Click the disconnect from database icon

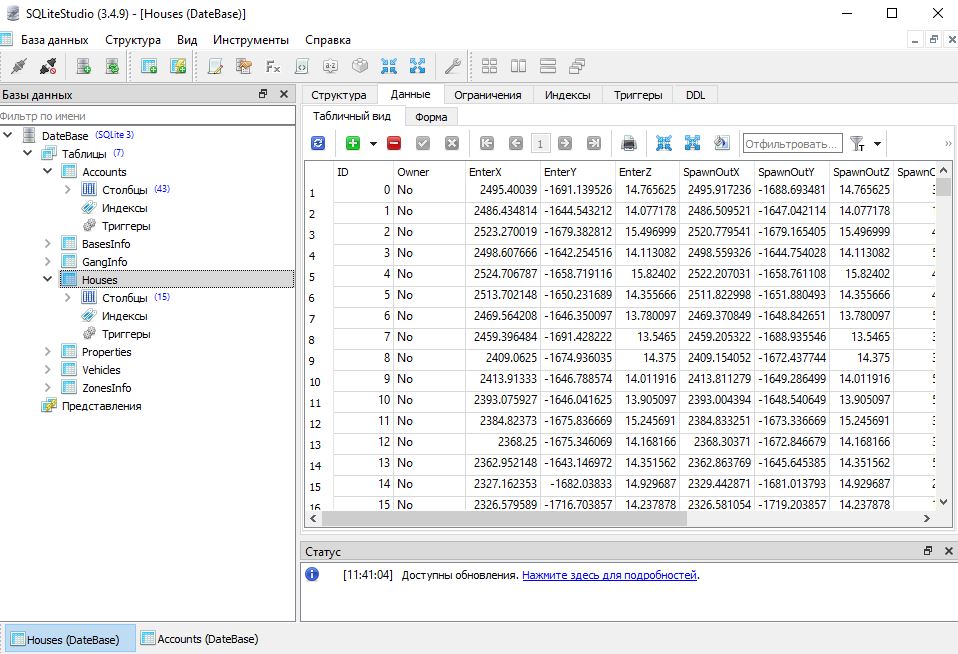tap(48, 66)
